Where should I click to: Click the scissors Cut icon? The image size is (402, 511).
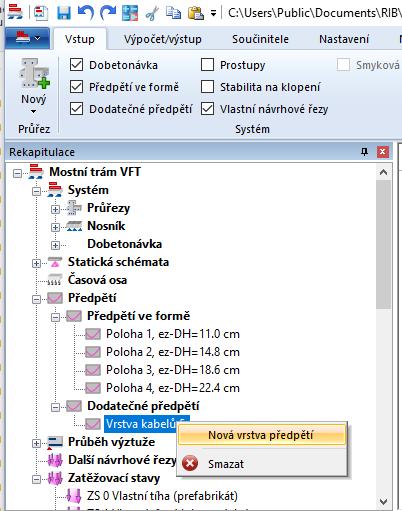(152, 13)
